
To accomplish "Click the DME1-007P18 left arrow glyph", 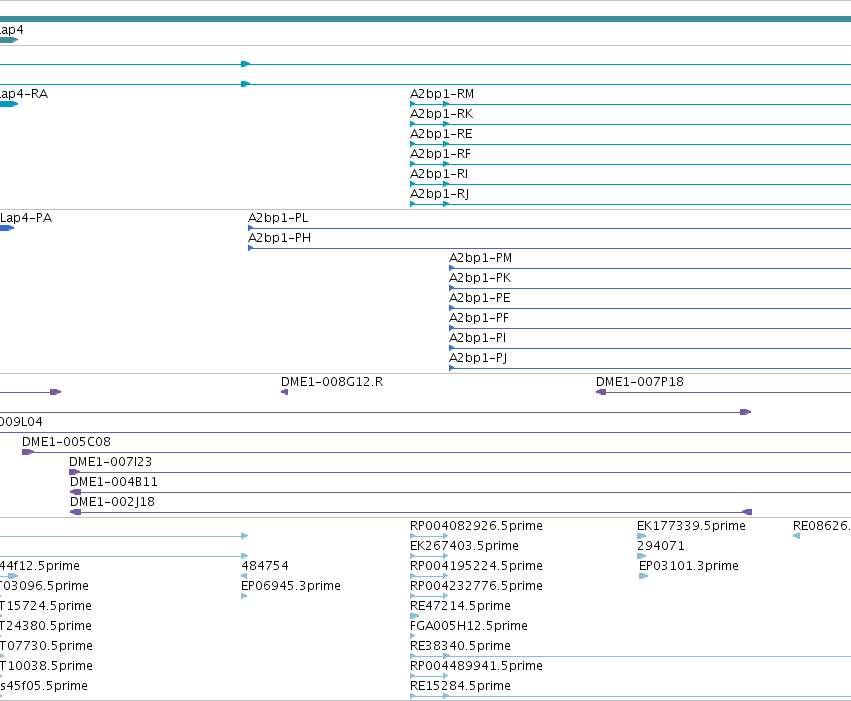I will pyautogui.click(x=601, y=392).
